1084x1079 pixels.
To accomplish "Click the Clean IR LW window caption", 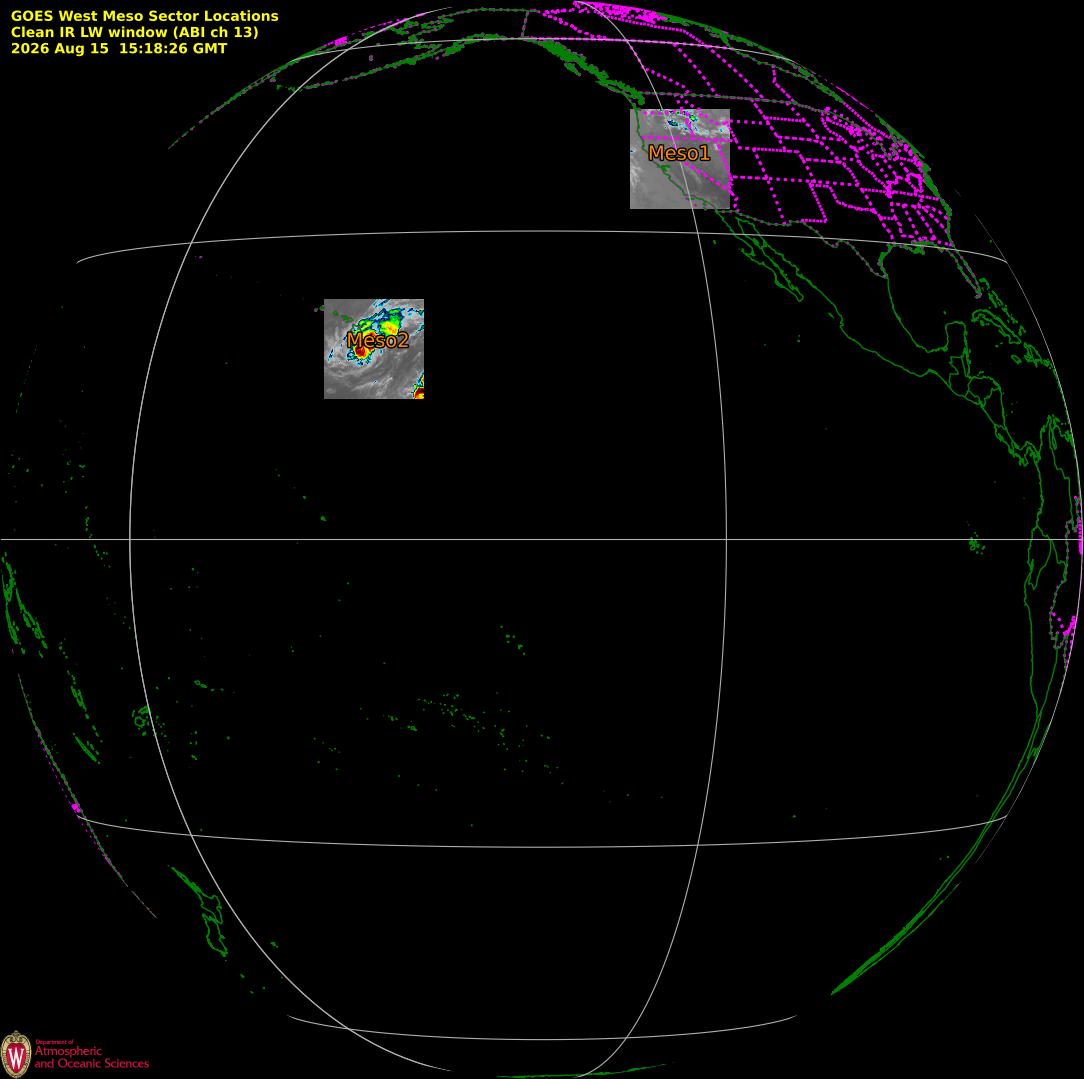I will 134,32.
